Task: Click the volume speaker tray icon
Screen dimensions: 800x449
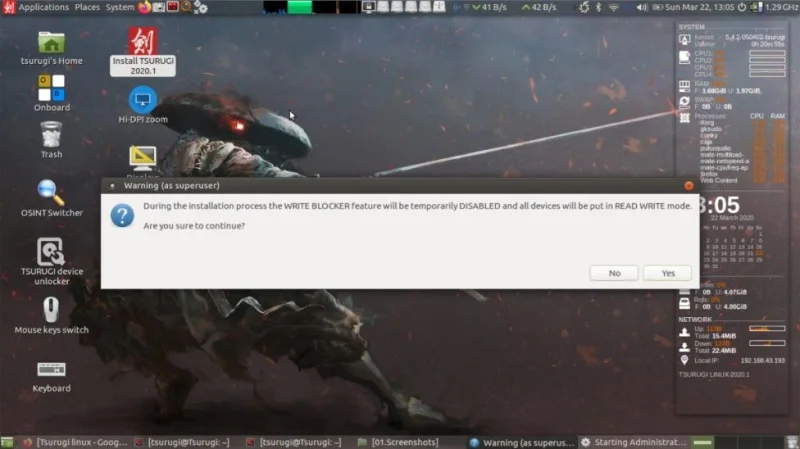Action: pos(642,7)
